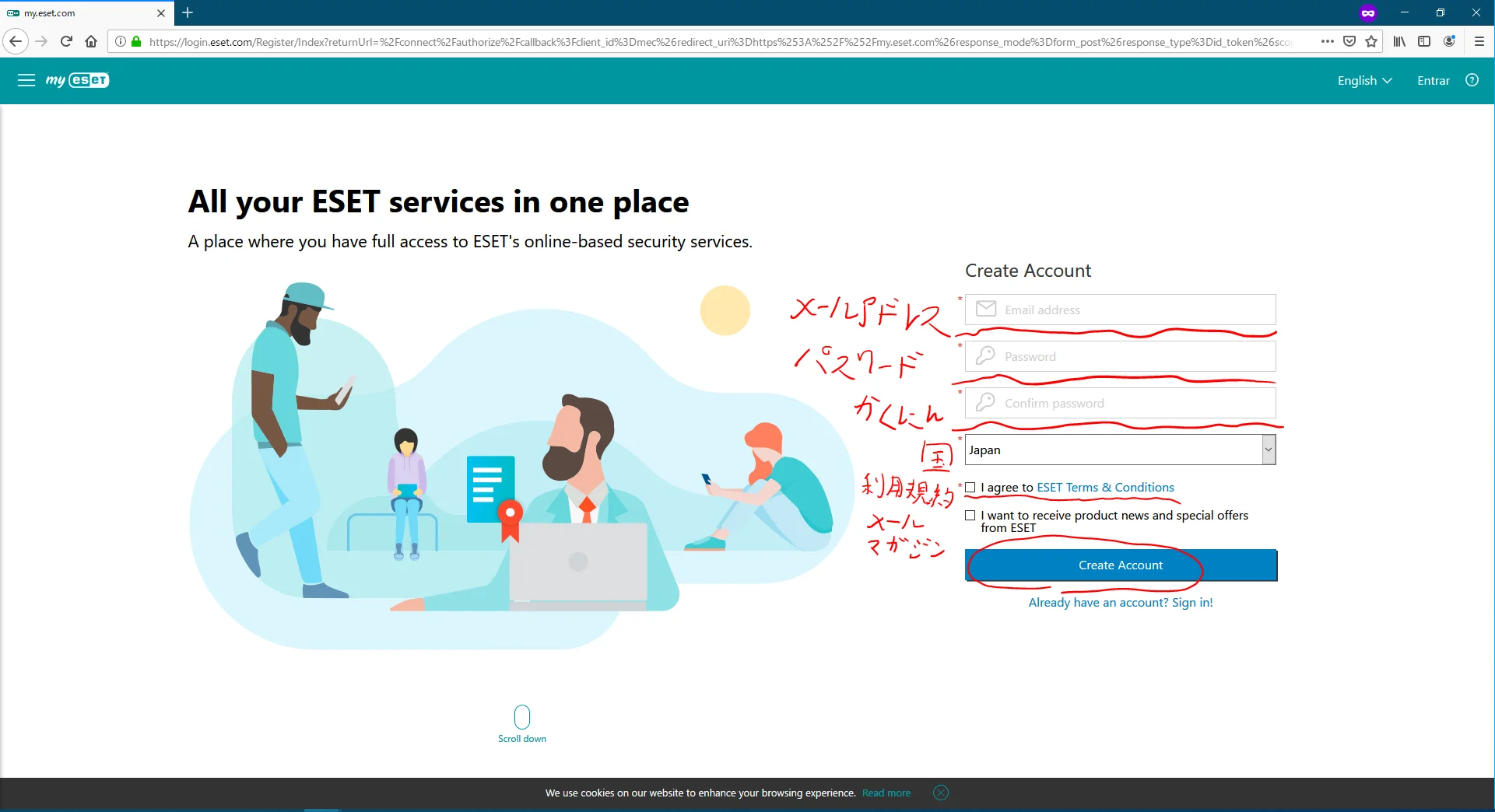
Task: Expand the Japan country dropdown
Action: click(1269, 450)
